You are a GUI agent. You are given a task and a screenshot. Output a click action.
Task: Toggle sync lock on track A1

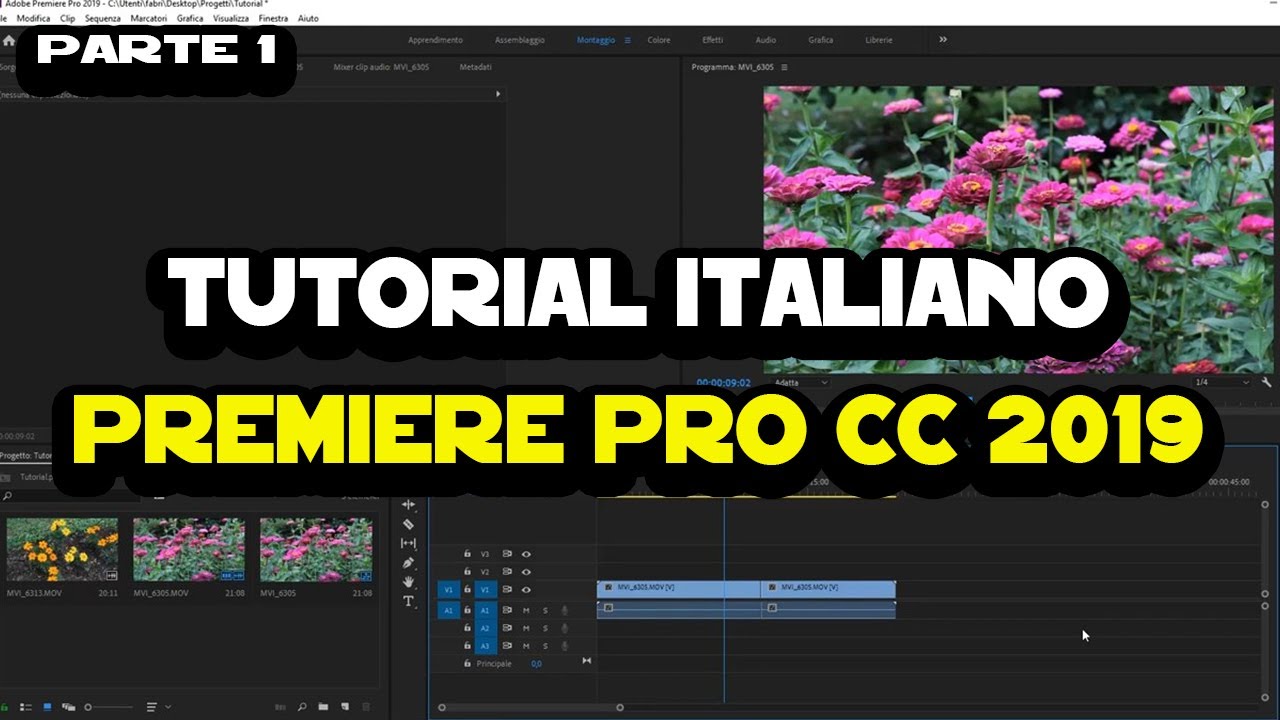[507, 610]
